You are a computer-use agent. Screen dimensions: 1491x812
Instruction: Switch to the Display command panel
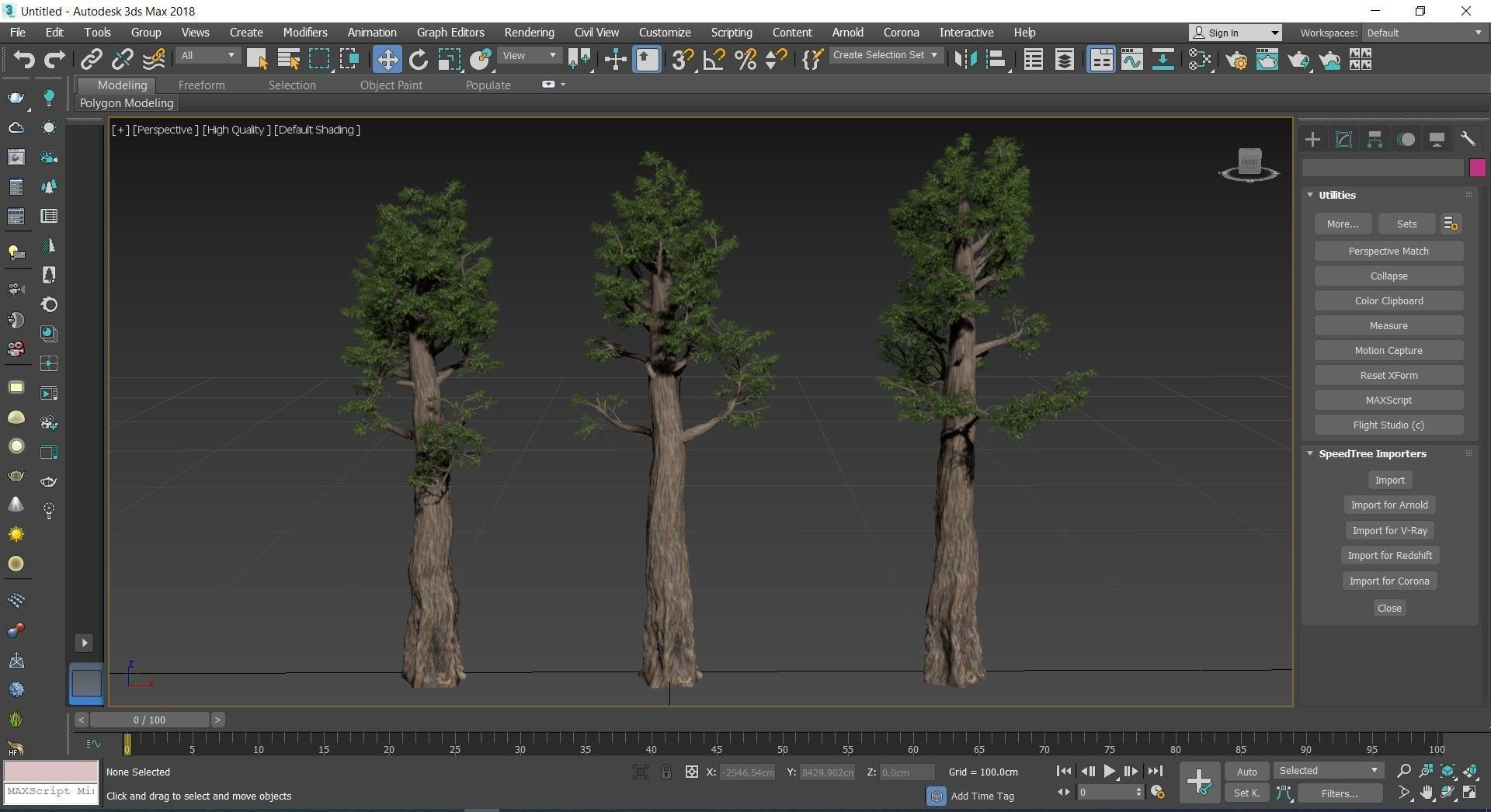tap(1437, 139)
